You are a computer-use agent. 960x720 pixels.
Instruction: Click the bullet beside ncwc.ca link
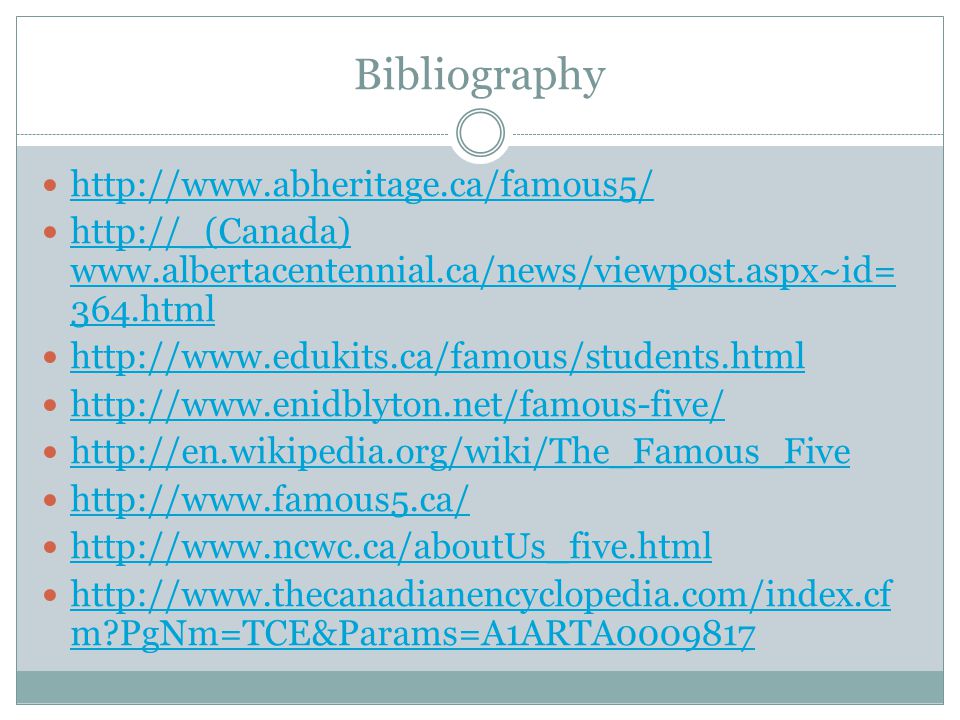point(50,547)
